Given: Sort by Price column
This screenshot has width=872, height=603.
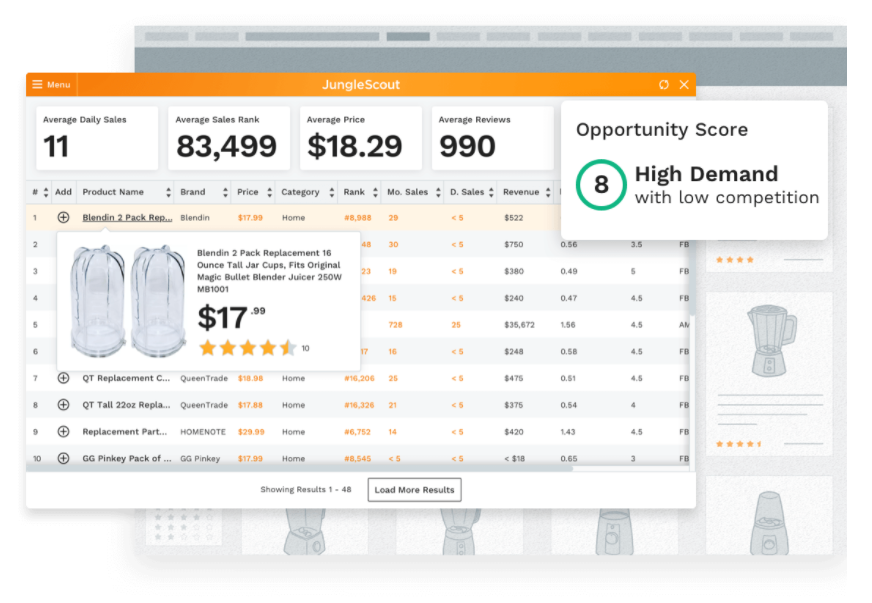Looking at the screenshot, I should tap(269, 192).
